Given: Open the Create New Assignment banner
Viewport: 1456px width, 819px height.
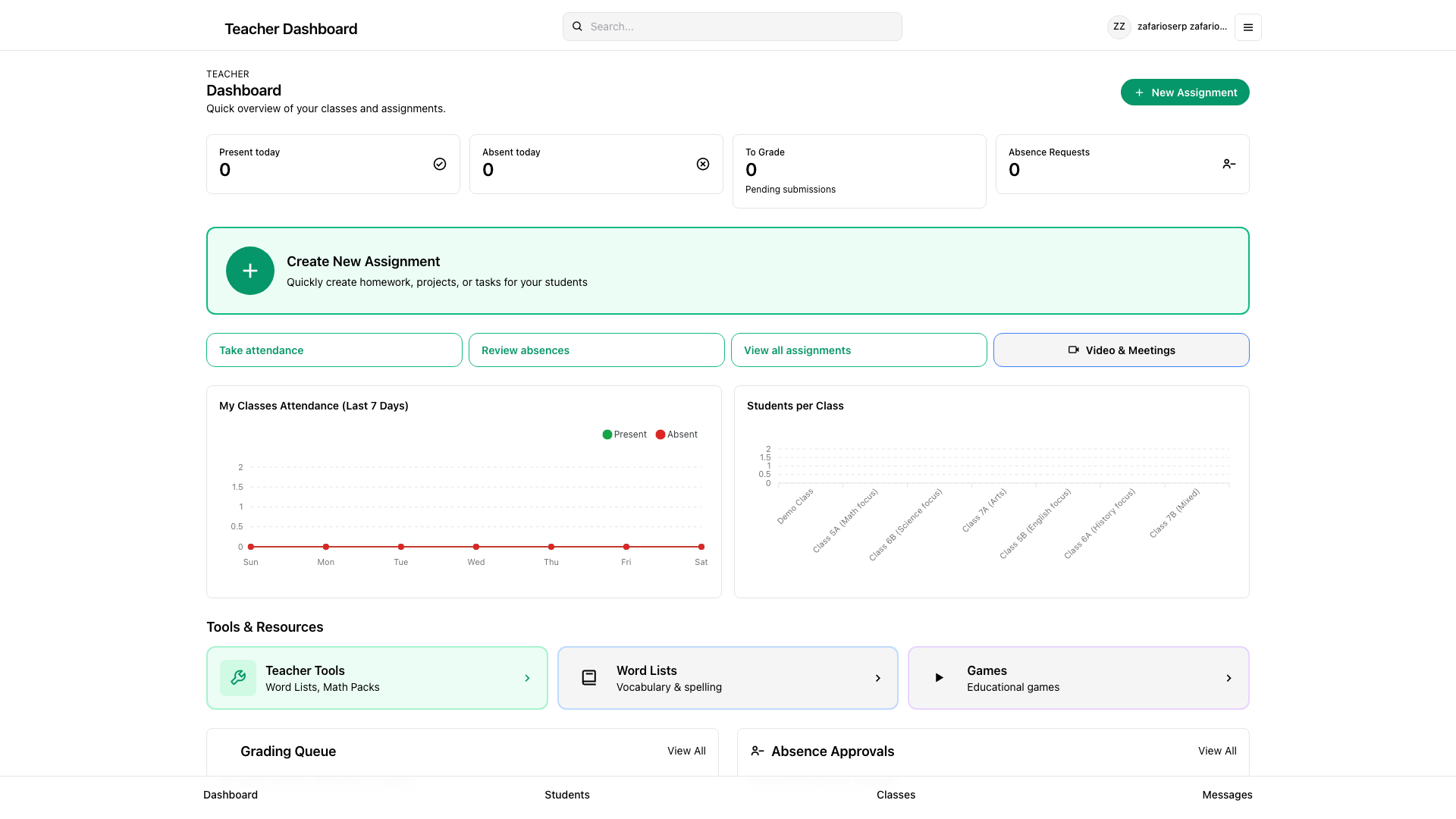Looking at the screenshot, I should point(728,271).
